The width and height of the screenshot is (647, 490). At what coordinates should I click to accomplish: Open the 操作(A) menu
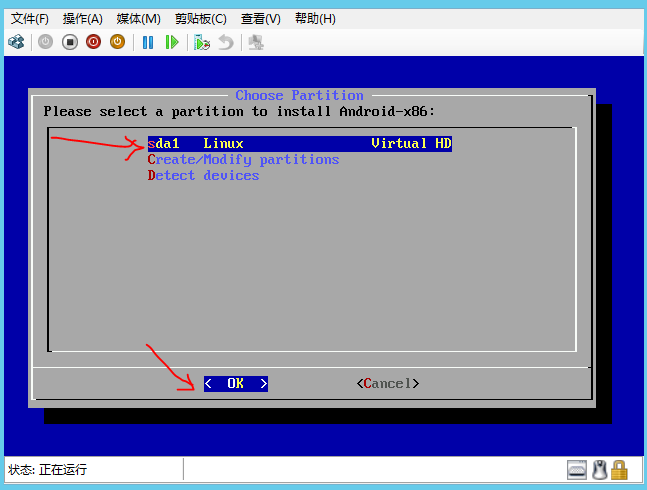83,19
